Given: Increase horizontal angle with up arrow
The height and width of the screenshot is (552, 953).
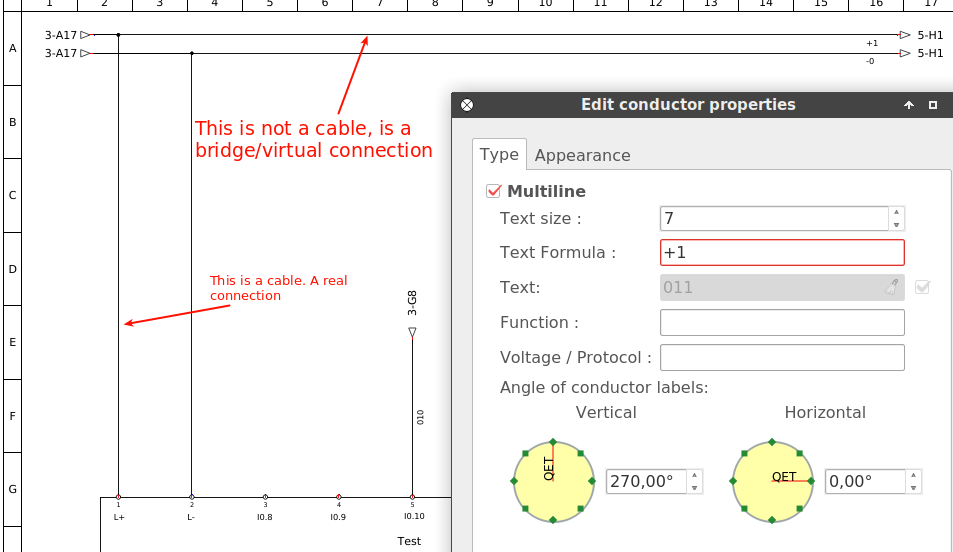Looking at the screenshot, I should pos(914,476).
